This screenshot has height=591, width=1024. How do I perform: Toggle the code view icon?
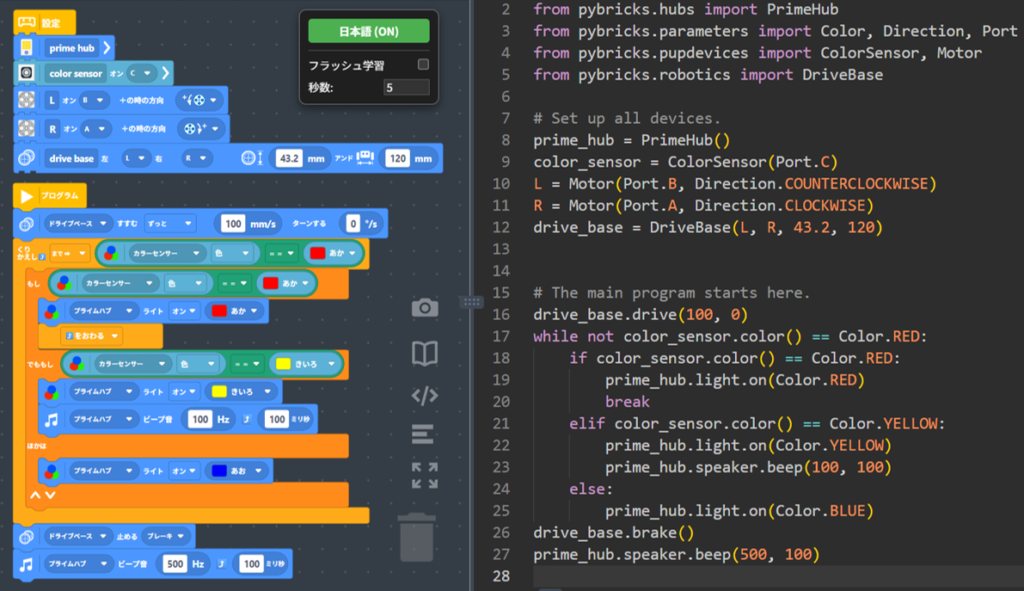[425, 395]
